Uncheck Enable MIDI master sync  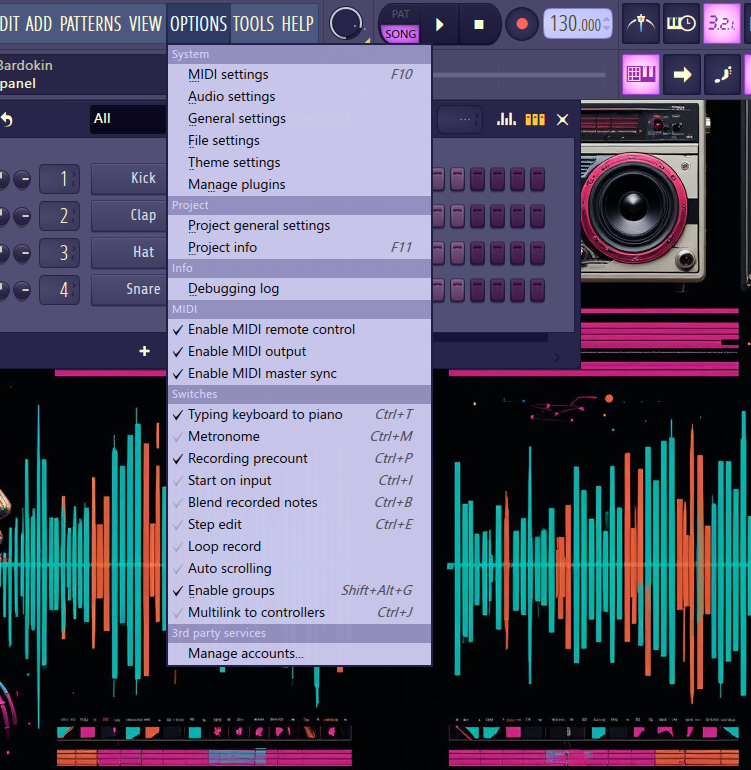300,374
